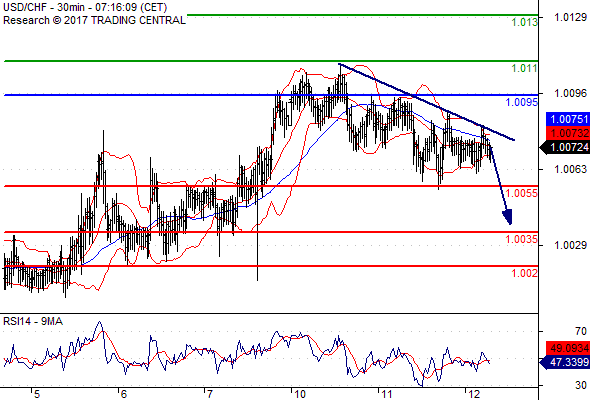Click the blue downward forecast arrowhead
The width and height of the screenshot is (590, 400).
point(508,217)
